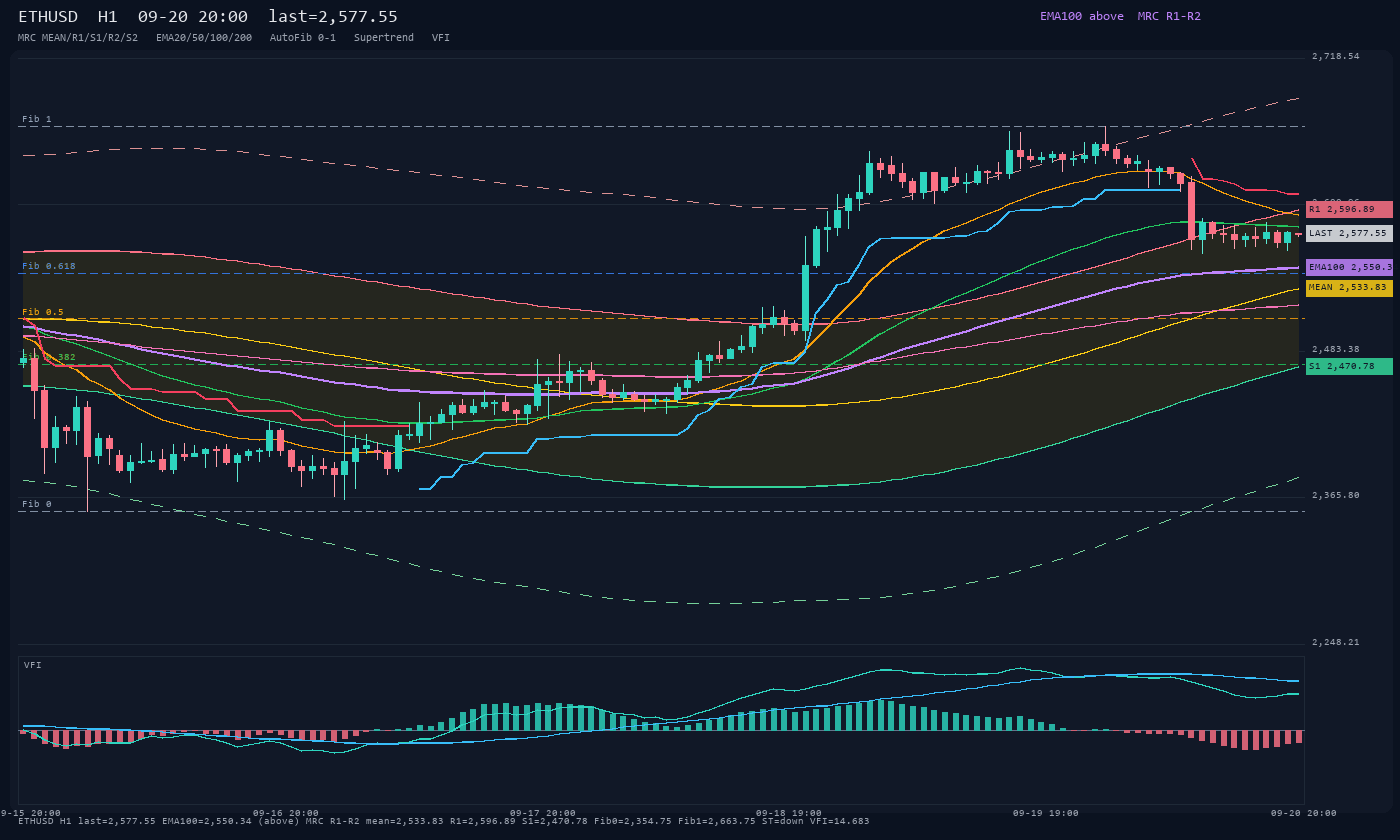This screenshot has width=1400, height=840.
Task: Click the bottom status summary line
Action: pos(444,821)
